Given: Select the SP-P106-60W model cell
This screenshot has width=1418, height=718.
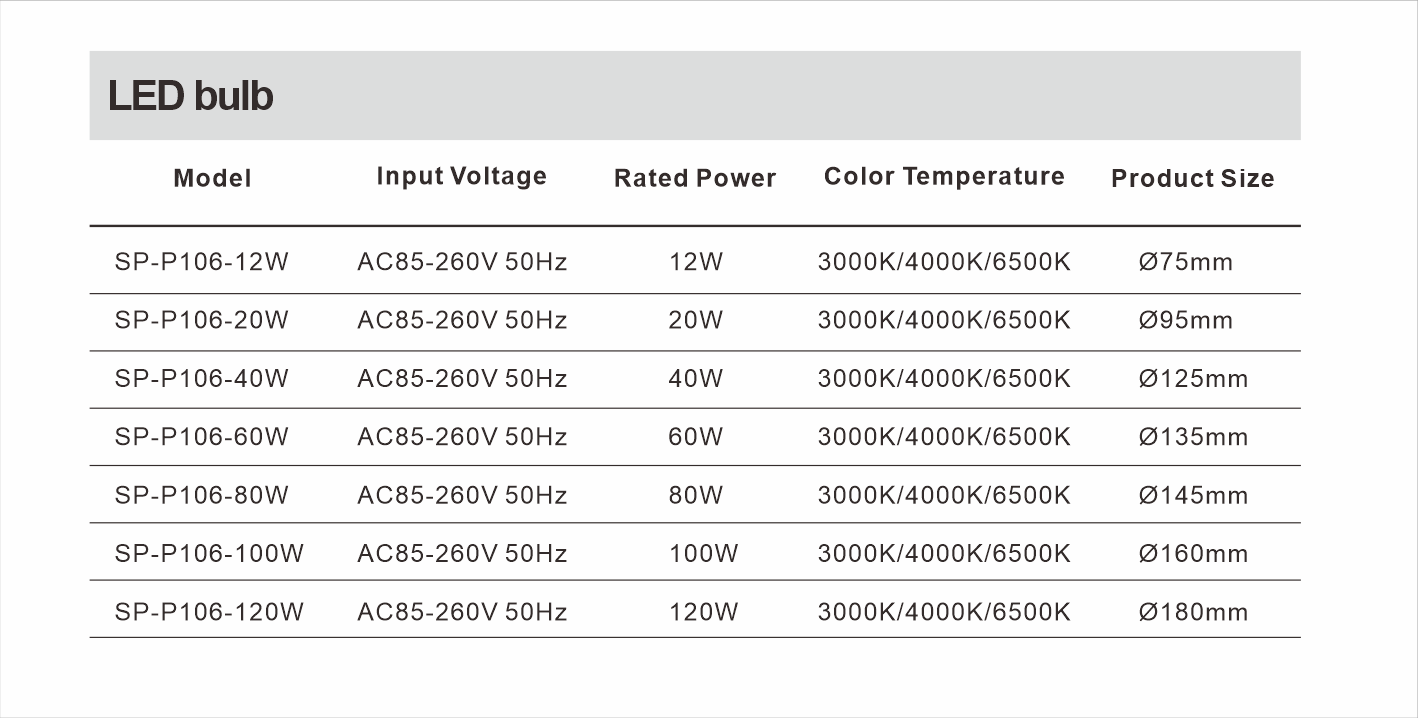Looking at the screenshot, I should click(x=201, y=437).
